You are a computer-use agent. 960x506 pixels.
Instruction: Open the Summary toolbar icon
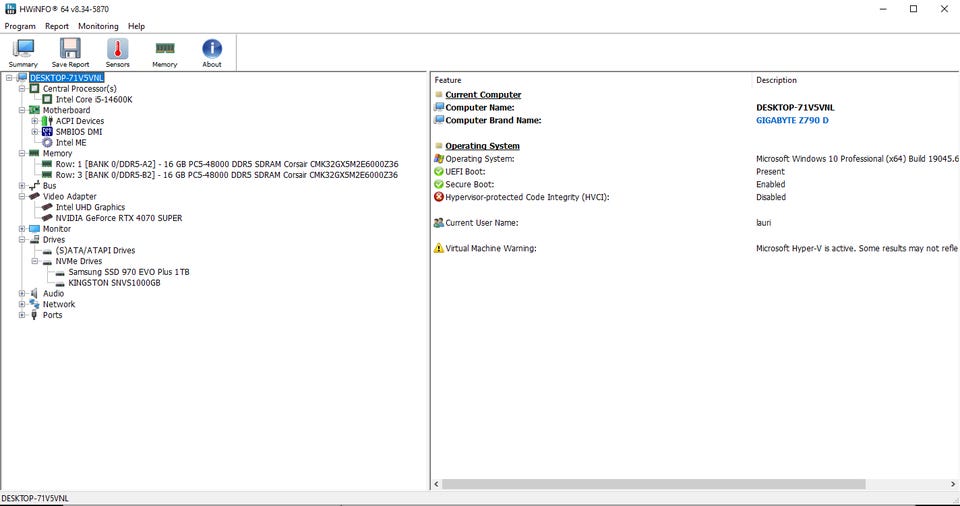[23, 48]
